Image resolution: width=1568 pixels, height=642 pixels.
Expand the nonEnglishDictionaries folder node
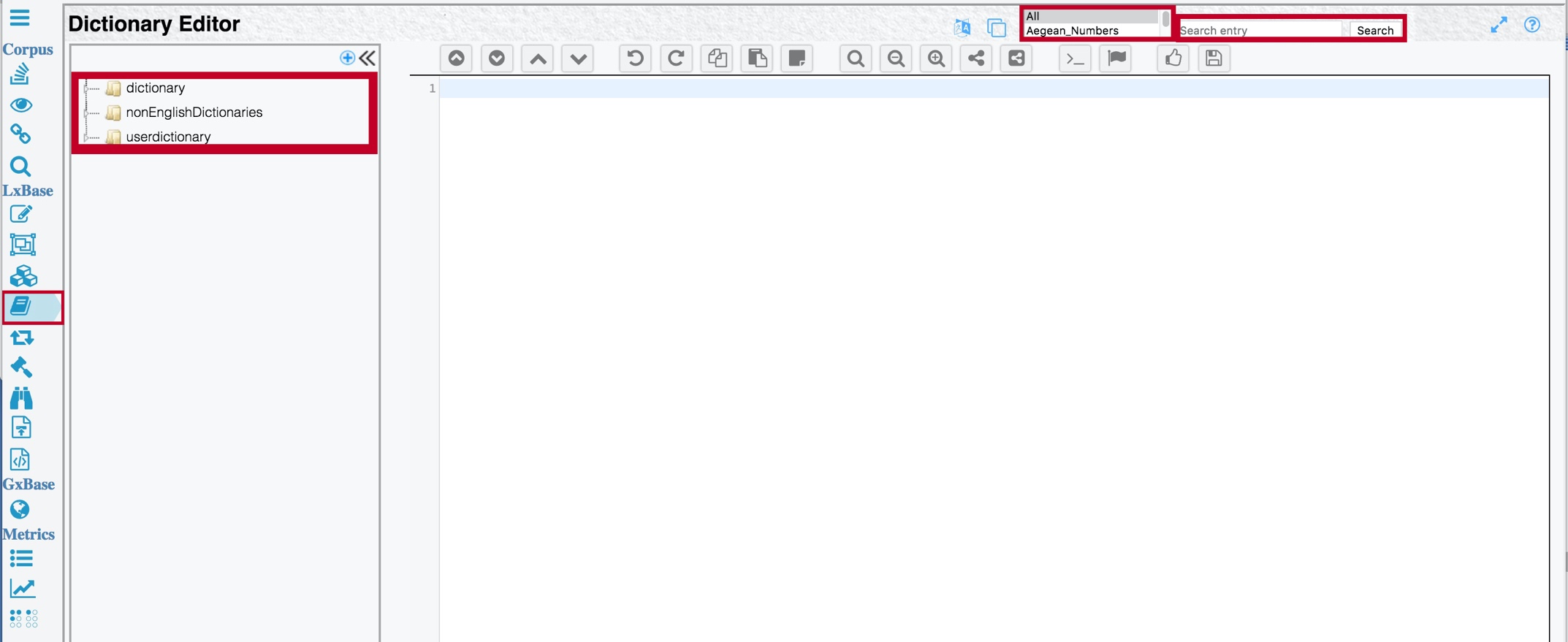[86, 113]
